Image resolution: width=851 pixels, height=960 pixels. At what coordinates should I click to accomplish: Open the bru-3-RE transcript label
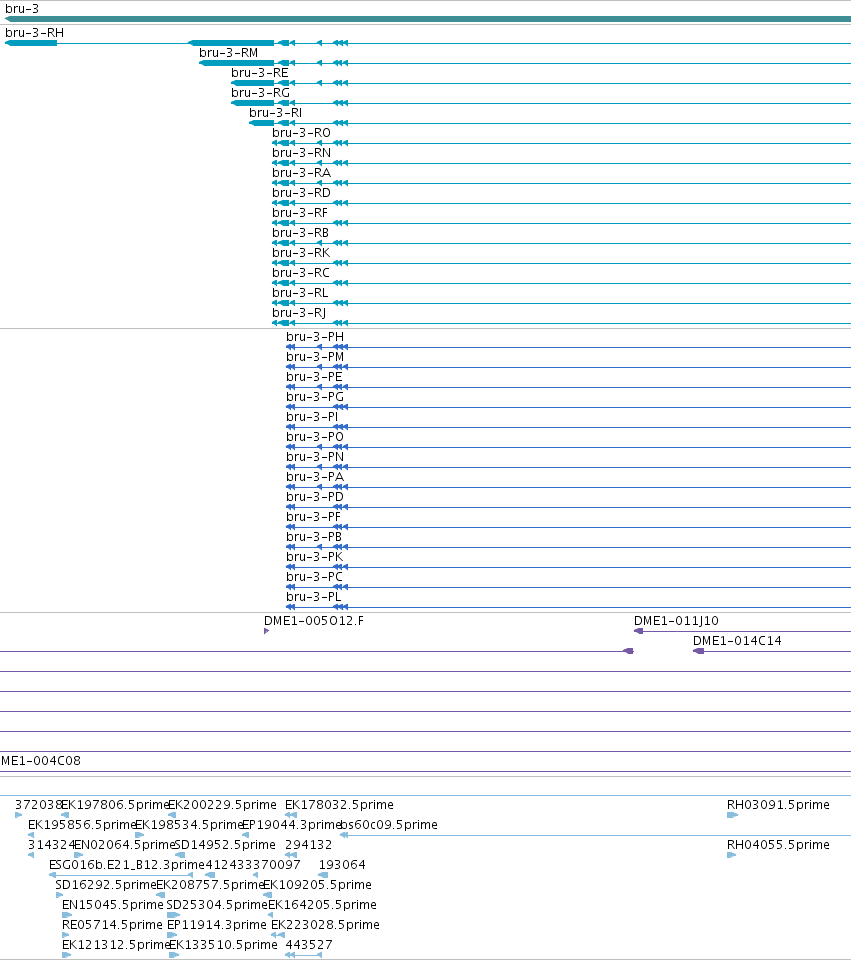(x=260, y=73)
